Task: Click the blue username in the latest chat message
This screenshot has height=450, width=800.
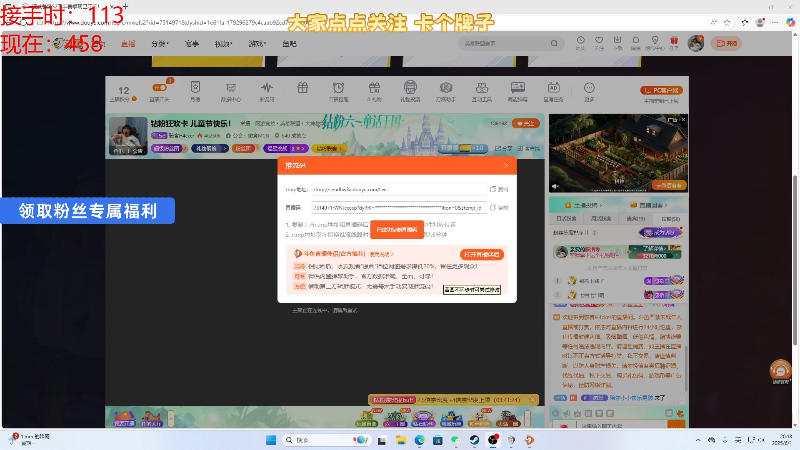Action: [631, 397]
